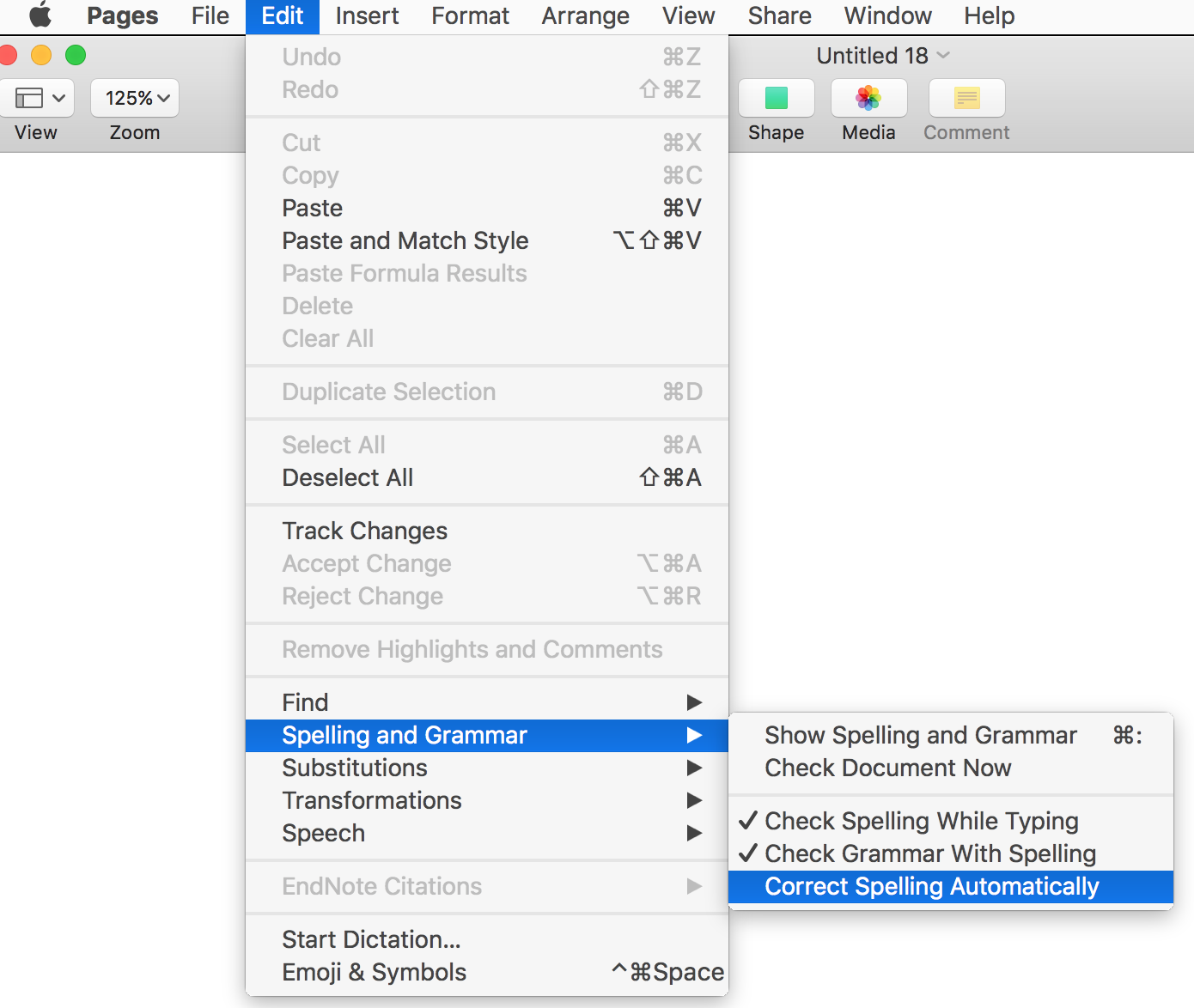Expand the Spelling and Grammar submenu
The image size is (1194, 1008).
[x=487, y=735]
